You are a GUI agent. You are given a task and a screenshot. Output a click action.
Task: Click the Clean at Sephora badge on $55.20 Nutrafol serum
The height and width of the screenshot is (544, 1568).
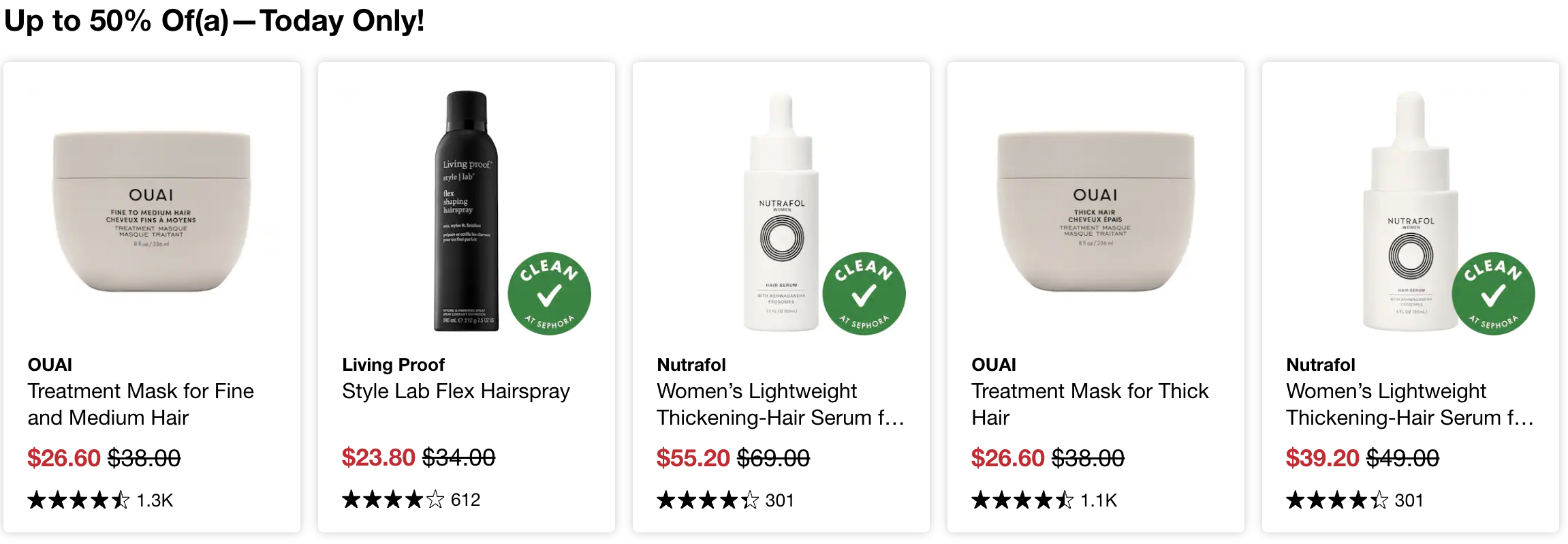point(864,294)
